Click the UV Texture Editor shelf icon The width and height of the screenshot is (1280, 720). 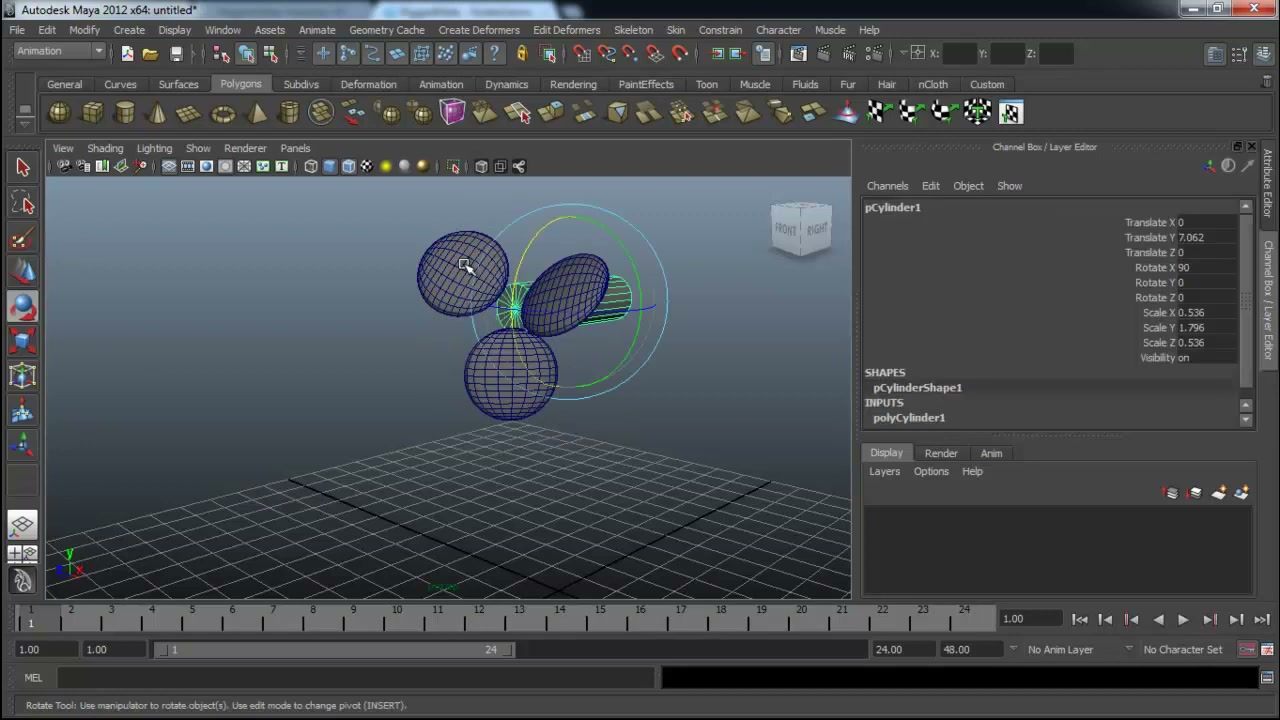coord(1011,113)
